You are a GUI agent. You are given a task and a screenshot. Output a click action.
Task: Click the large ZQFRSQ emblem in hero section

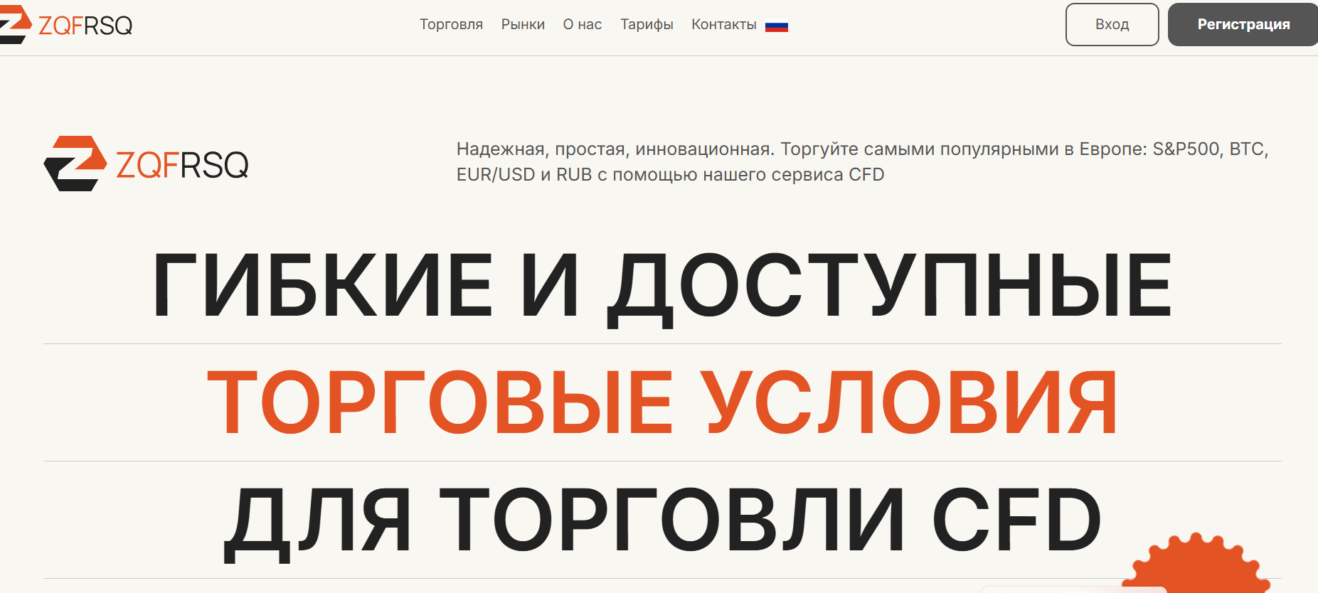(x=75, y=163)
